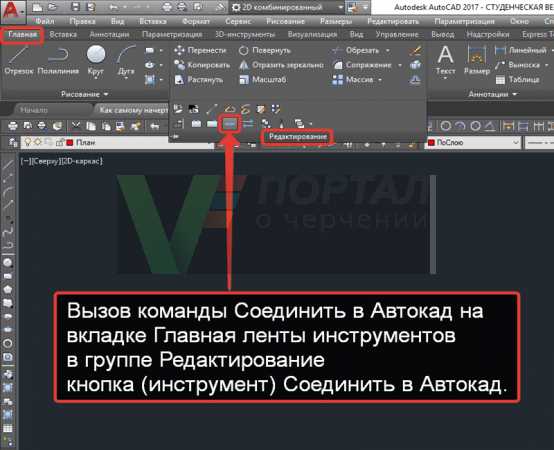Click the [-] viewport control

pos(25,161)
